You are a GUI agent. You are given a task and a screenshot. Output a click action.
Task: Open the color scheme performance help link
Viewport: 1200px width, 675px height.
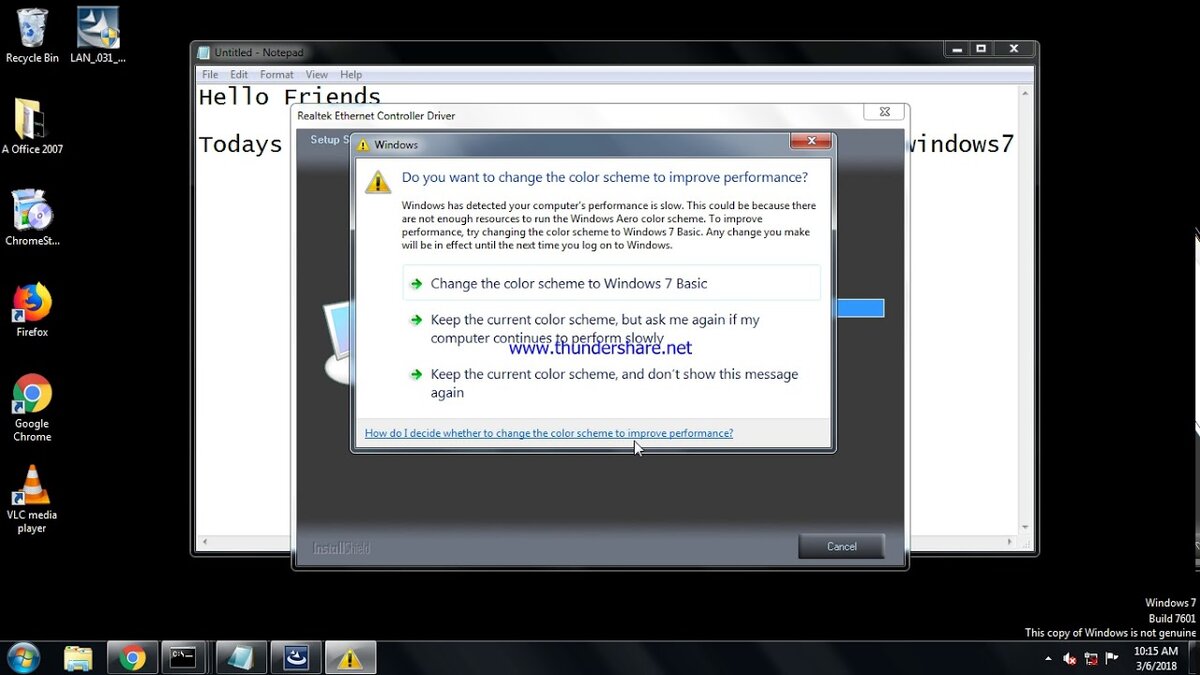click(x=549, y=433)
